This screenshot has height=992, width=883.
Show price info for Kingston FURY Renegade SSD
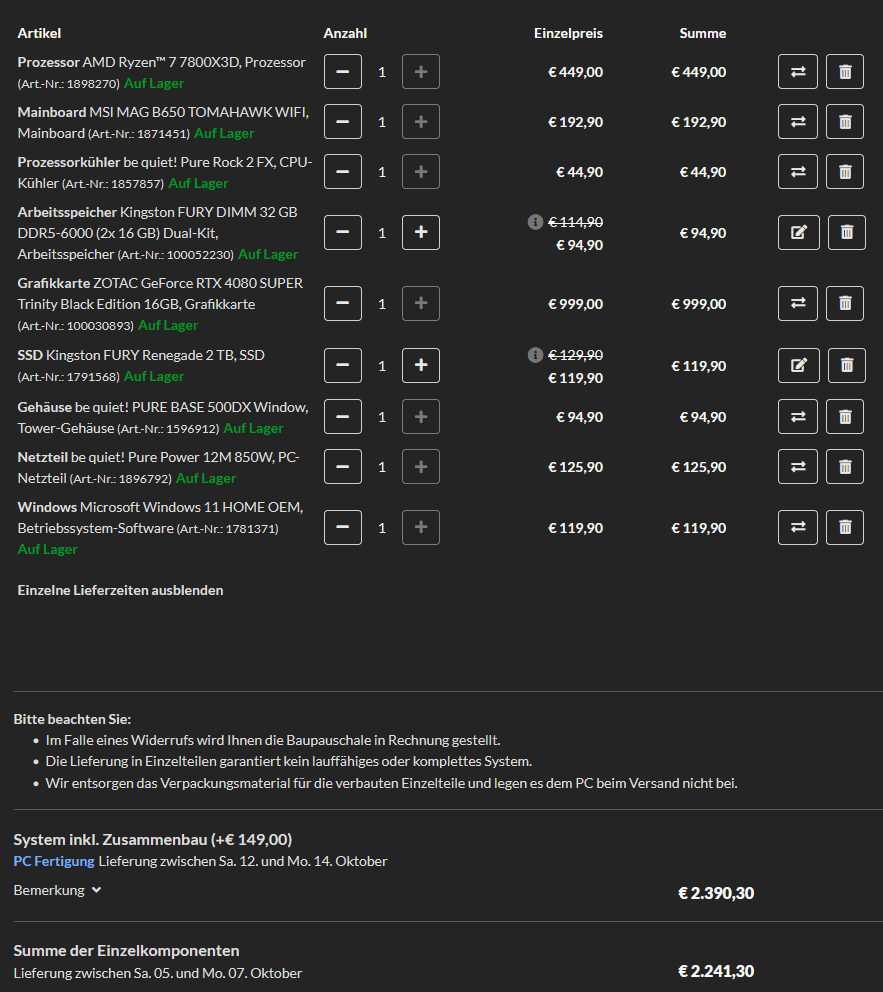tap(535, 355)
